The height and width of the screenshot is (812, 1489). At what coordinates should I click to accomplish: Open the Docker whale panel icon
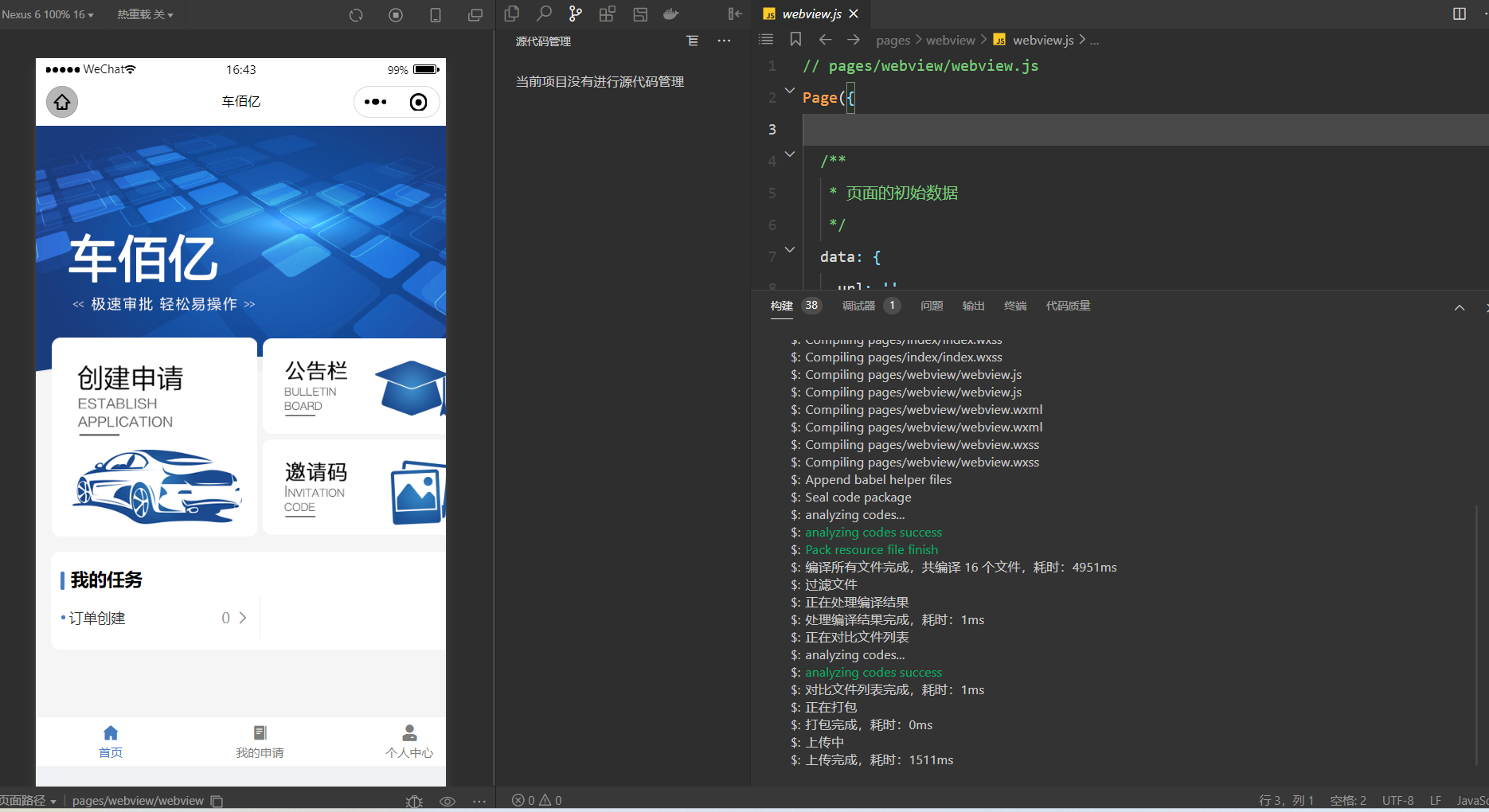(x=671, y=14)
